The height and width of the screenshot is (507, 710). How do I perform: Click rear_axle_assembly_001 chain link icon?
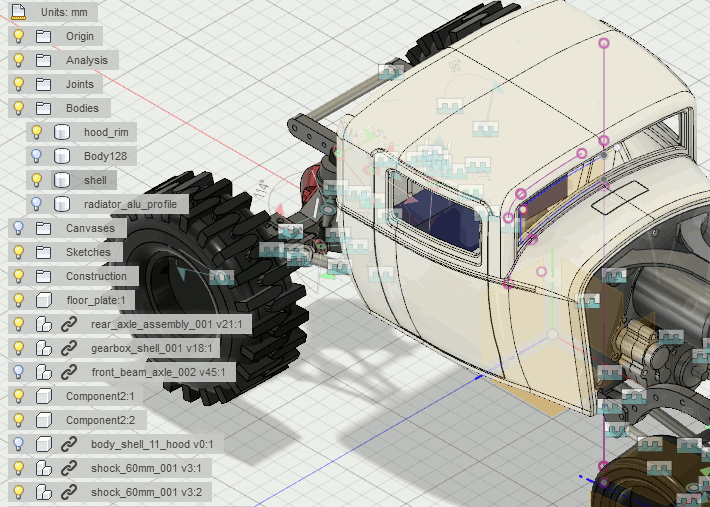pos(69,324)
